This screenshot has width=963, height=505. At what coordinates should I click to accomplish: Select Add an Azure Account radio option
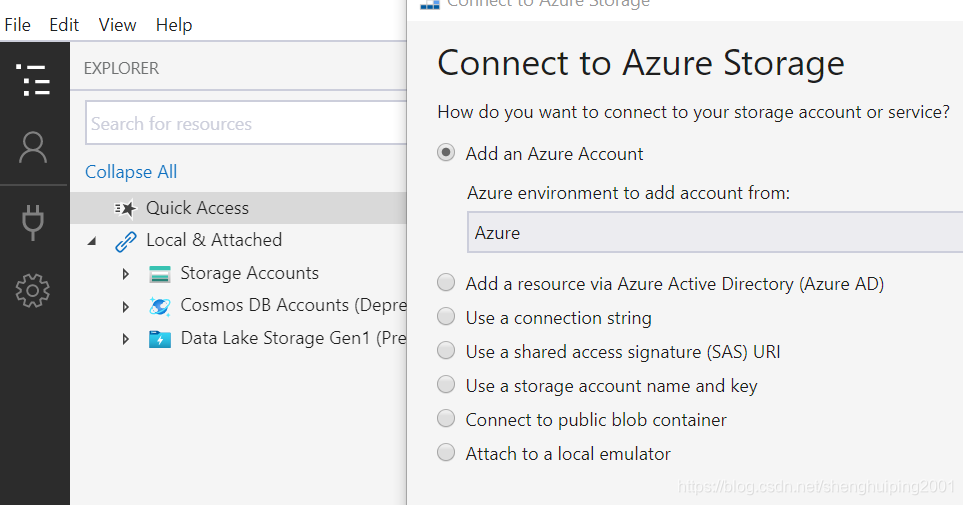pyautogui.click(x=447, y=153)
